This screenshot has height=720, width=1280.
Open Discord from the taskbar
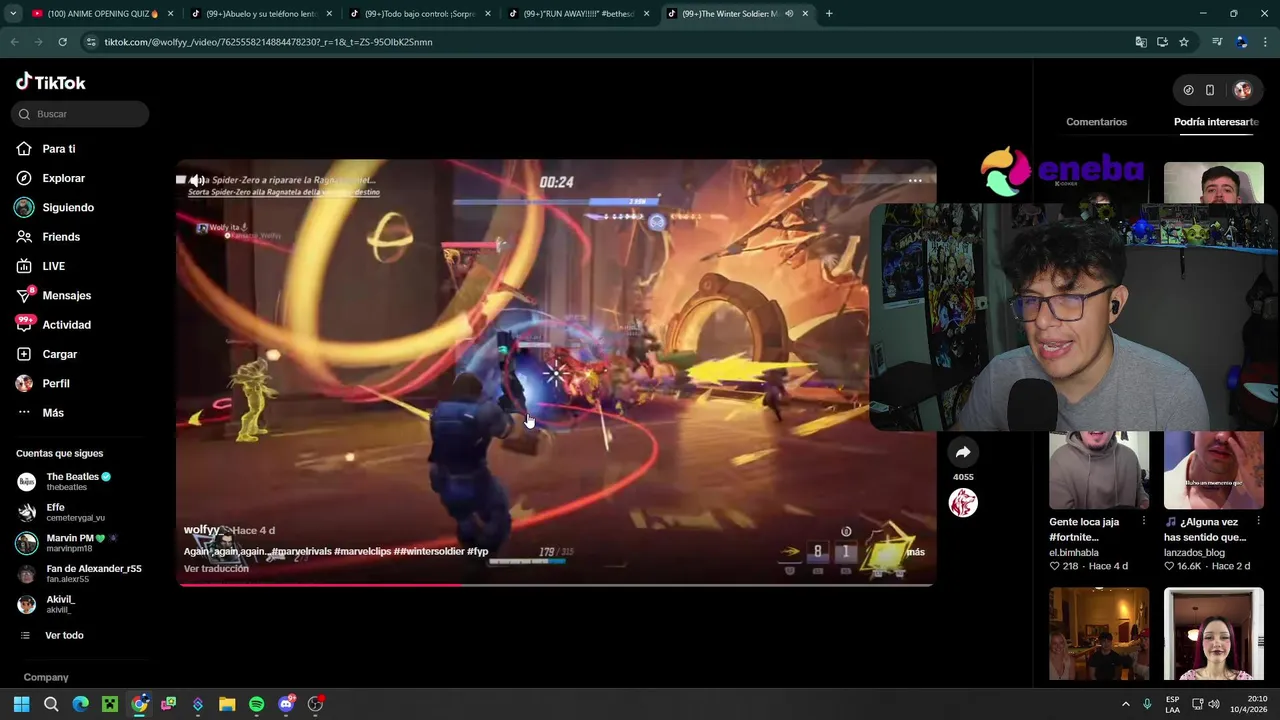(286, 704)
